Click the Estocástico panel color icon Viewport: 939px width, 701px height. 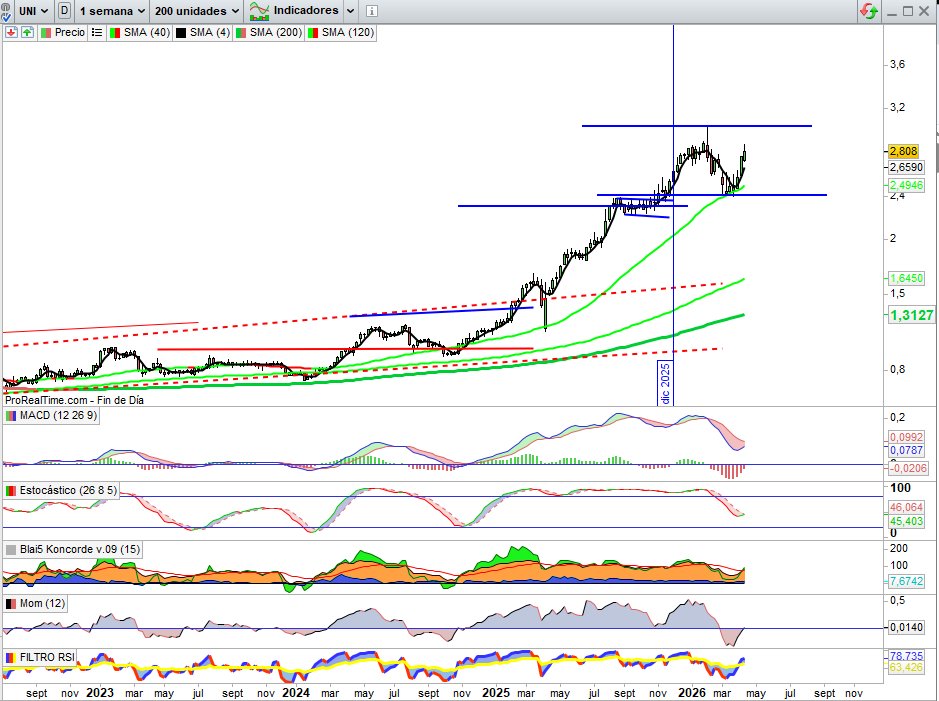pos(11,490)
